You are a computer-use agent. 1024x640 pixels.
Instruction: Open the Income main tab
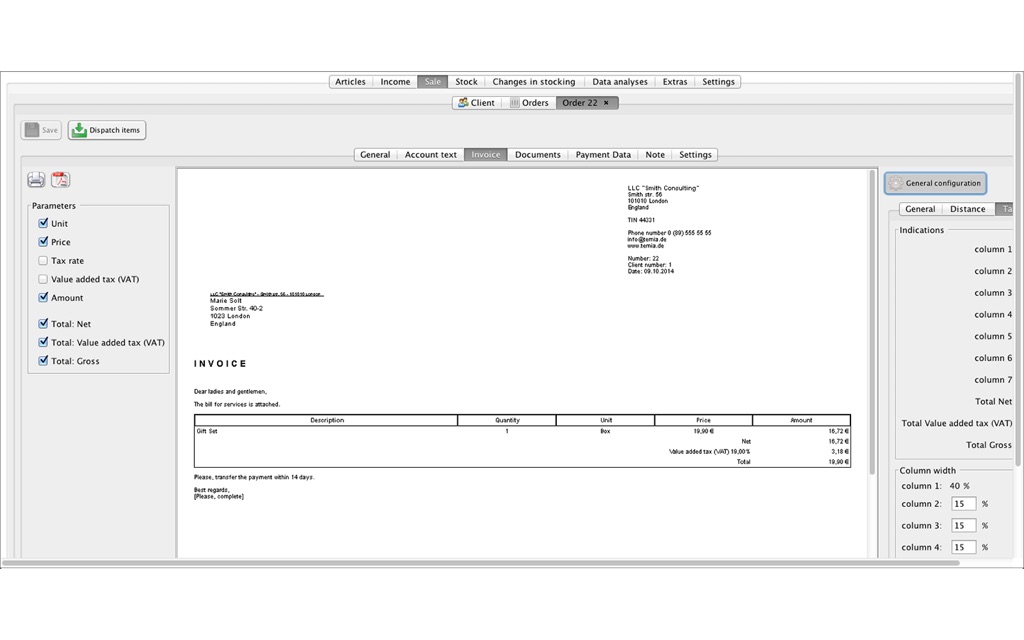point(395,82)
